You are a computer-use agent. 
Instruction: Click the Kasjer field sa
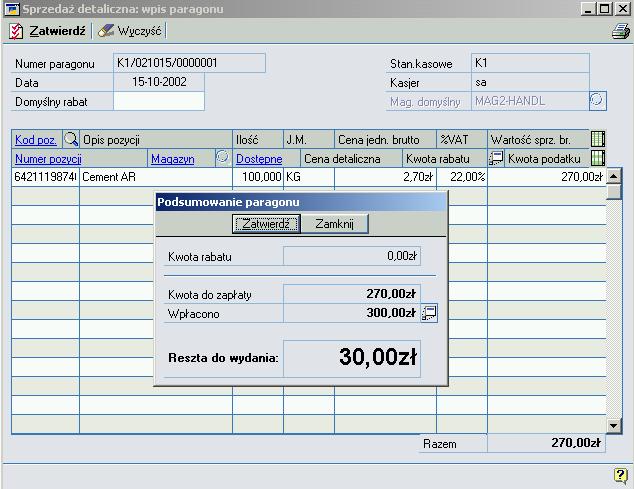coord(530,83)
